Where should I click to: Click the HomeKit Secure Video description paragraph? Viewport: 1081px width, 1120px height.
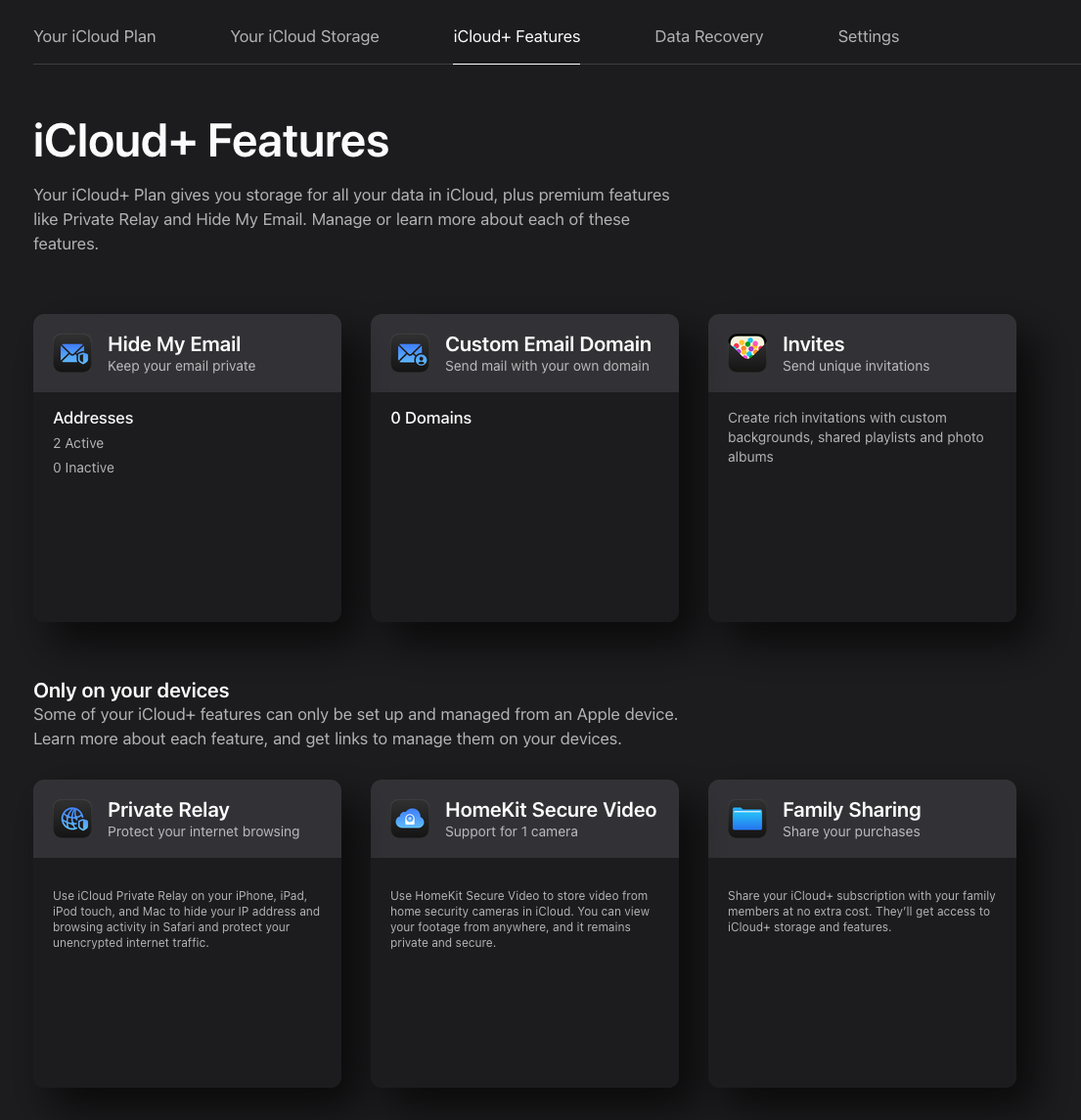point(520,919)
